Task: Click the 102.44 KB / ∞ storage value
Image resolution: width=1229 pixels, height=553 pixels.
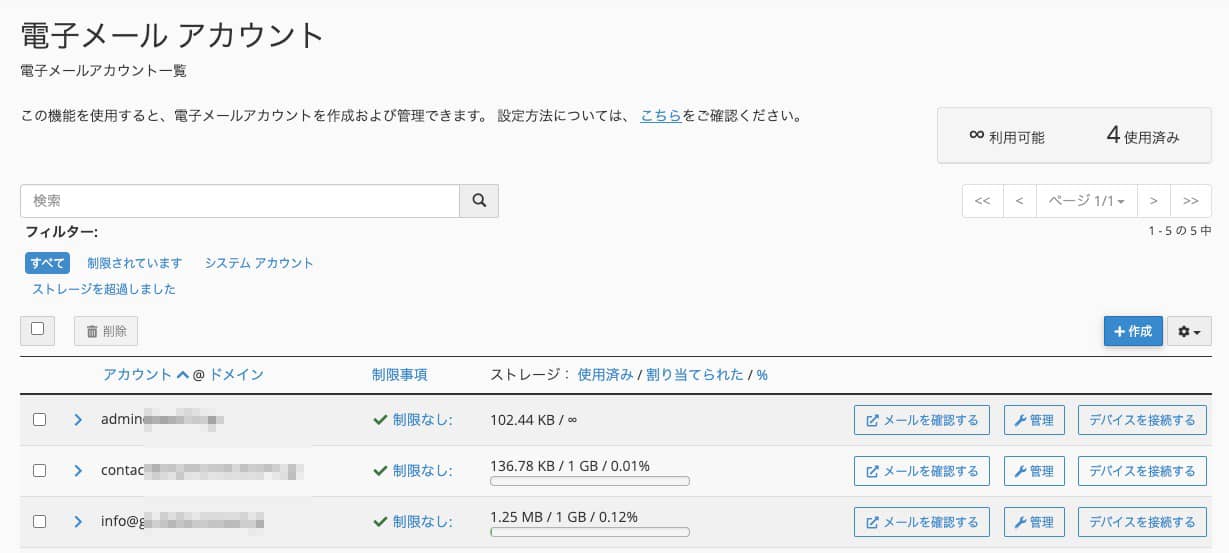Action: [534, 420]
